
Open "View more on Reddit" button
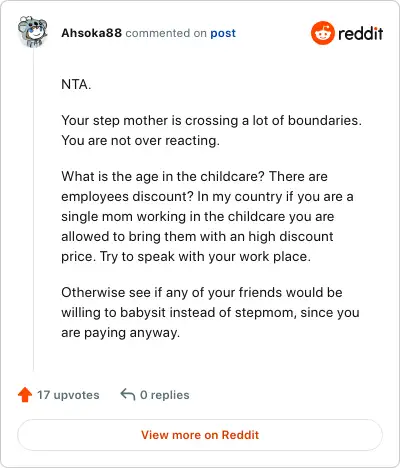tap(200, 435)
